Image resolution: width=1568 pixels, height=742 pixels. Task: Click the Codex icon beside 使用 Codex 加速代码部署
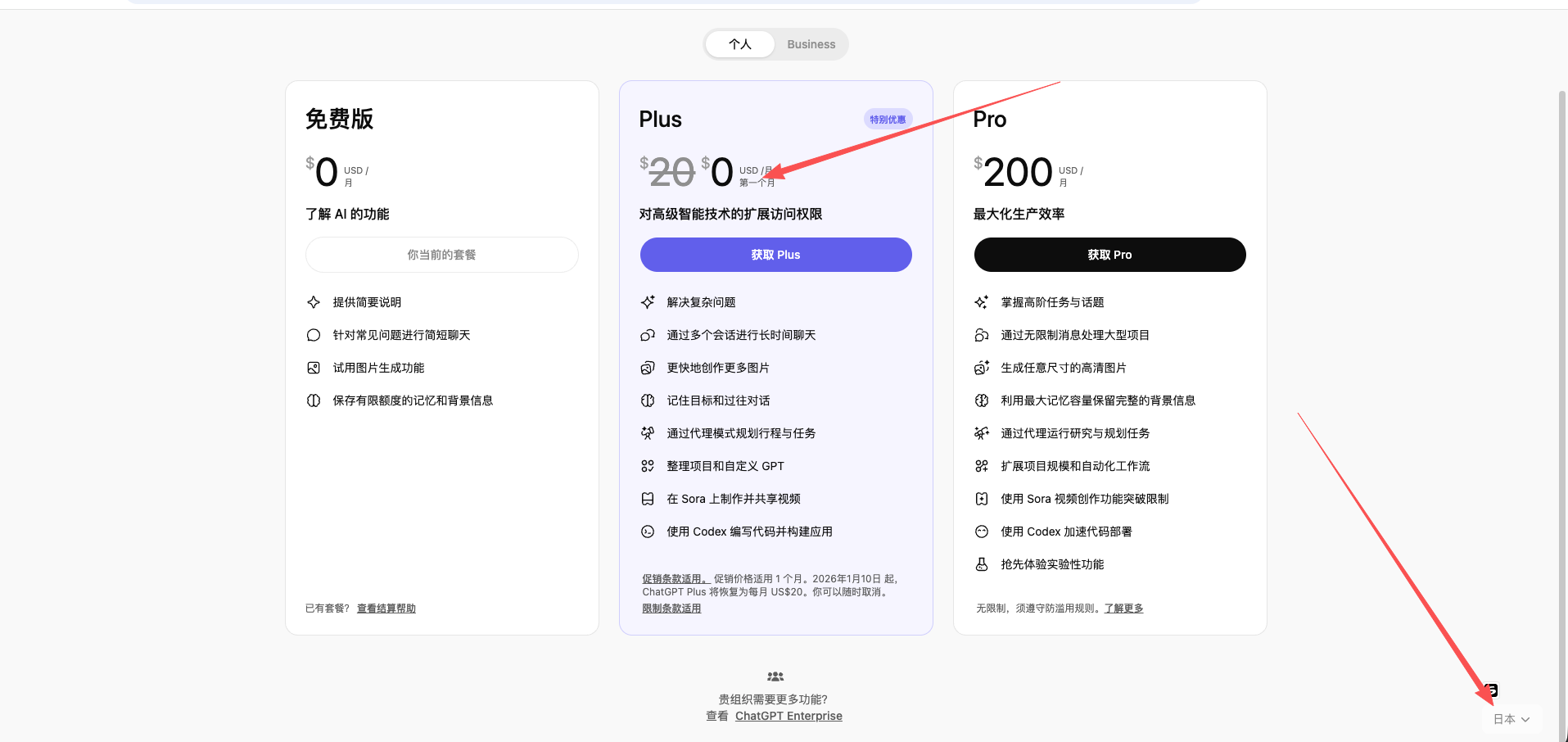pyautogui.click(x=982, y=531)
